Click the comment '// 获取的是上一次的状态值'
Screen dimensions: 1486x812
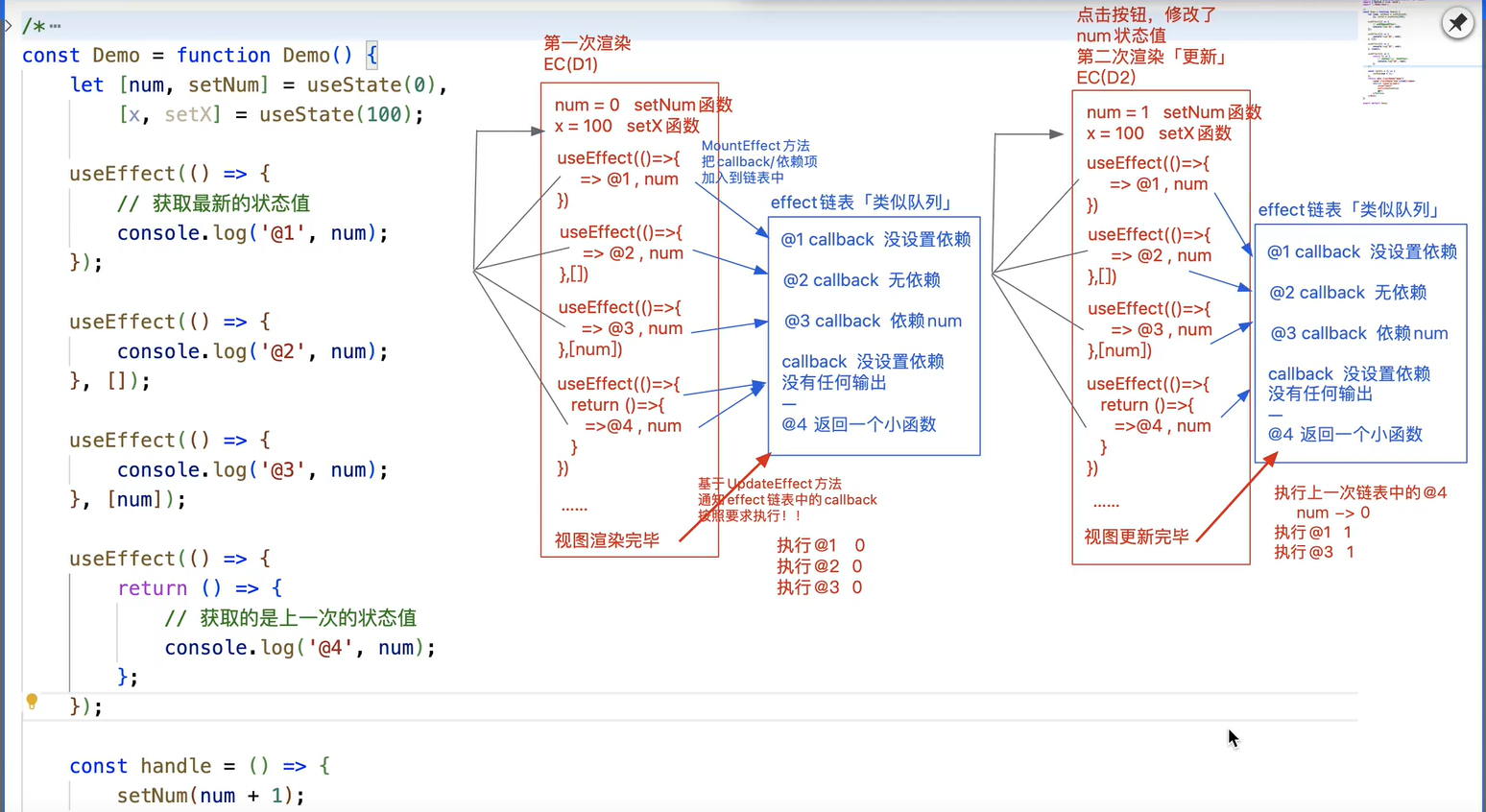coord(290,618)
